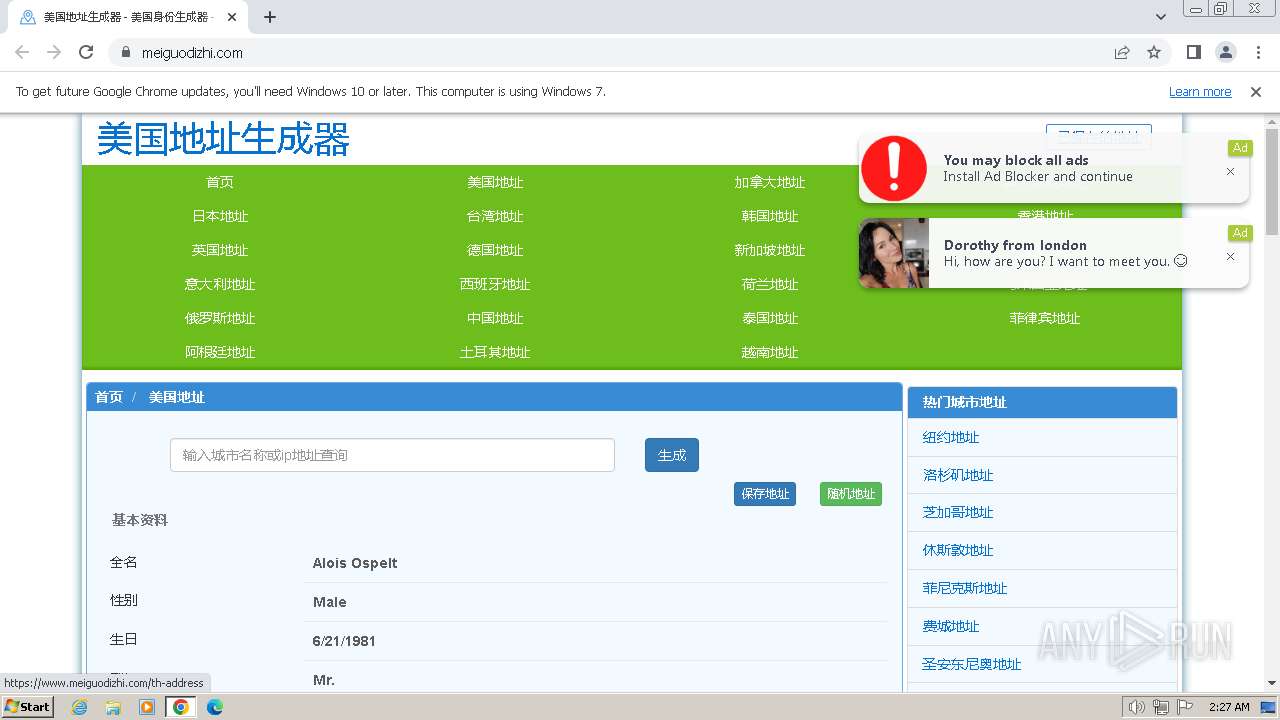This screenshot has height=720, width=1280.
Task: Open 英国地址 menu item
Action: (x=220, y=250)
